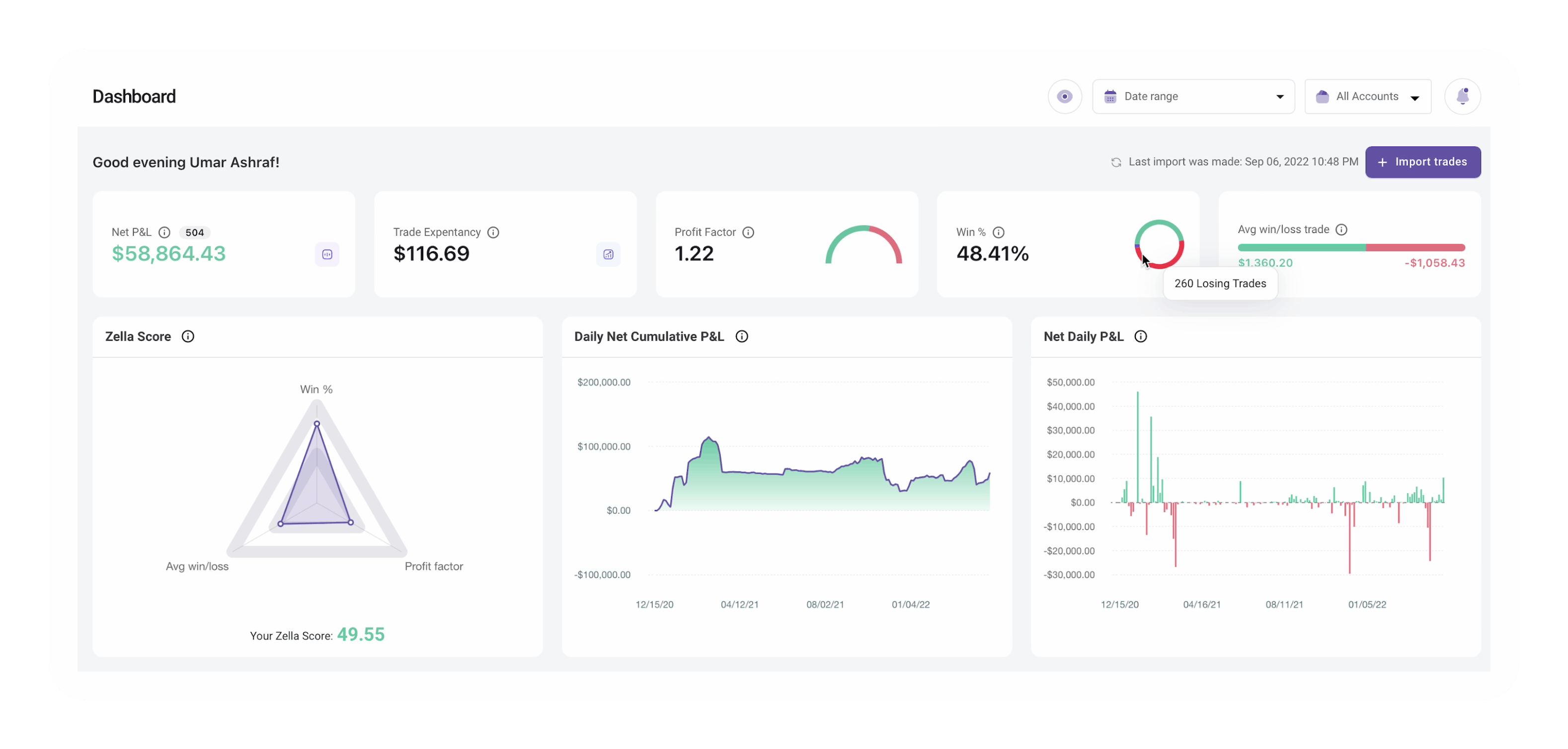Click the Date range calendar icon
This screenshot has height=749, width=1568.
(1110, 96)
